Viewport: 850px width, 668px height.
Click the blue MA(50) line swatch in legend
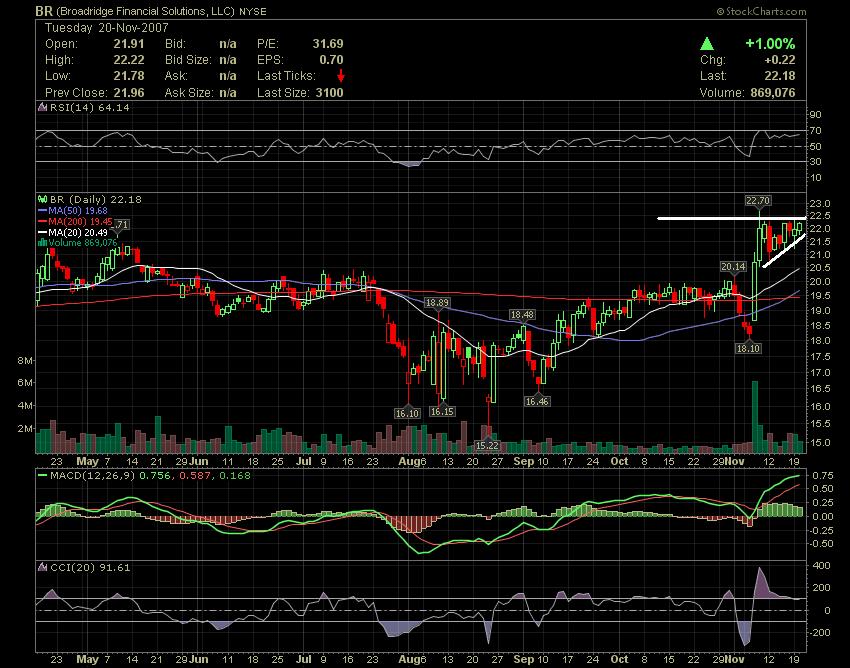tap(42, 211)
